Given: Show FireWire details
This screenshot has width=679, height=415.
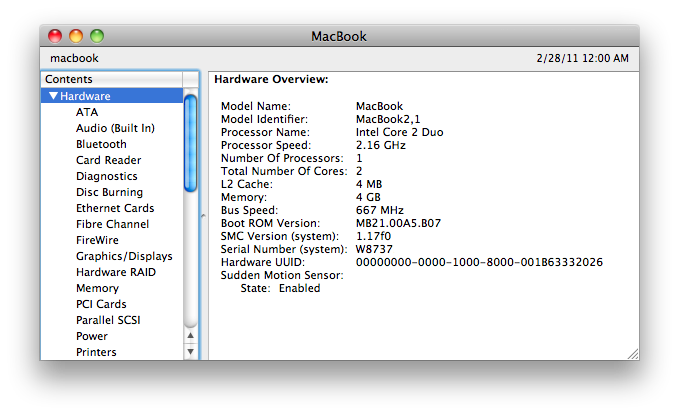Looking at the screenshot, I should 97,240.
